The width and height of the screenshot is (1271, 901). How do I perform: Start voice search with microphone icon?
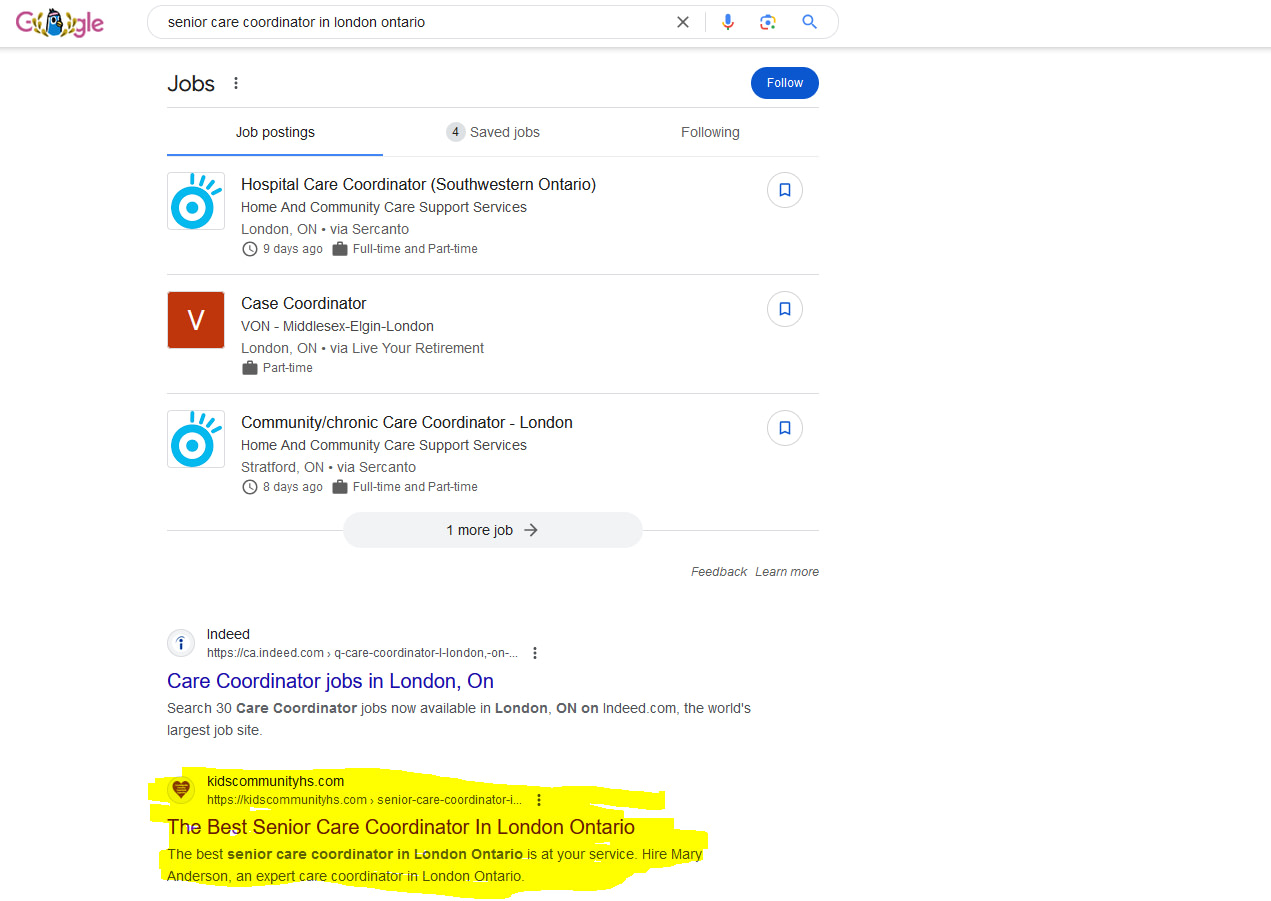pyautogui.click(x=728, y=22)
